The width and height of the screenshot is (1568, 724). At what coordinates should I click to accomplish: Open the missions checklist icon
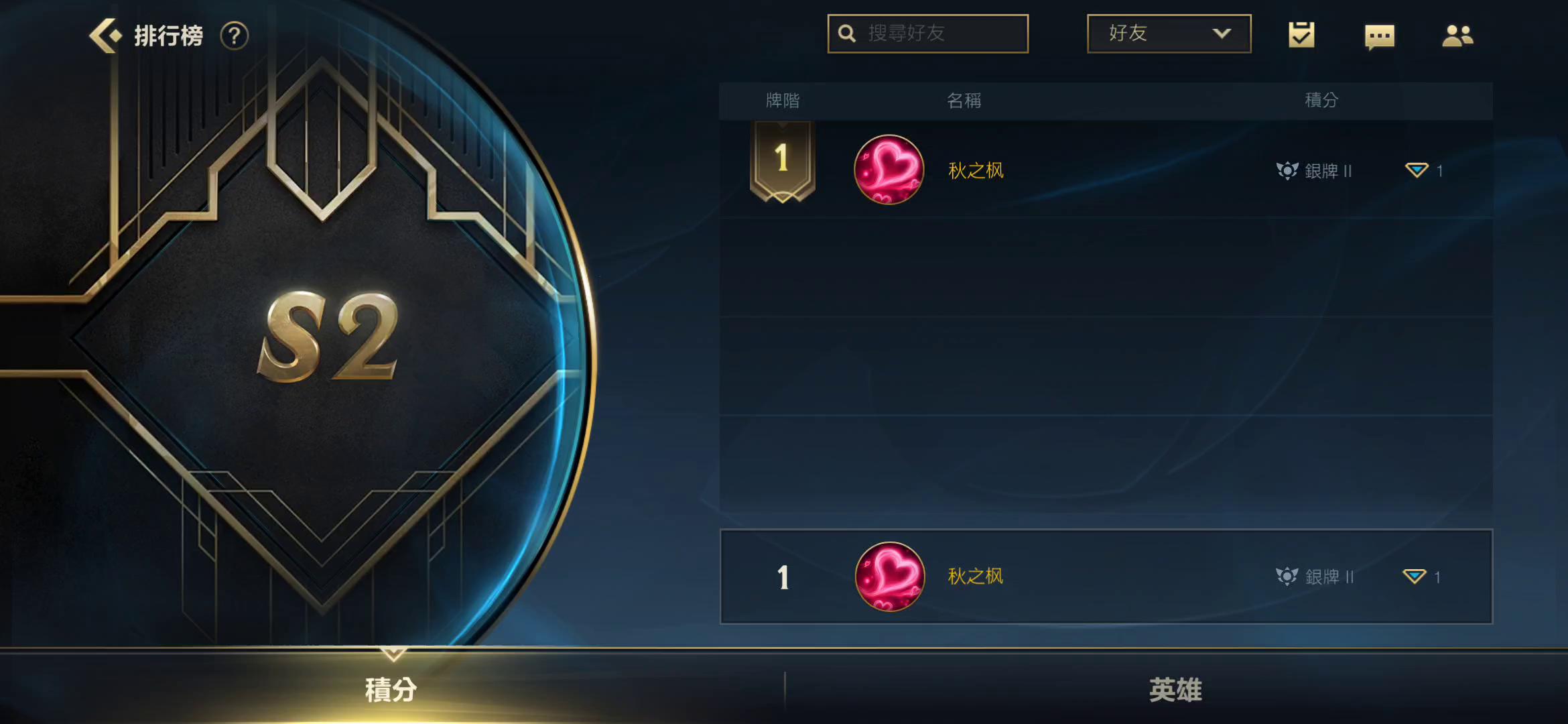(x=1301, y=35)
